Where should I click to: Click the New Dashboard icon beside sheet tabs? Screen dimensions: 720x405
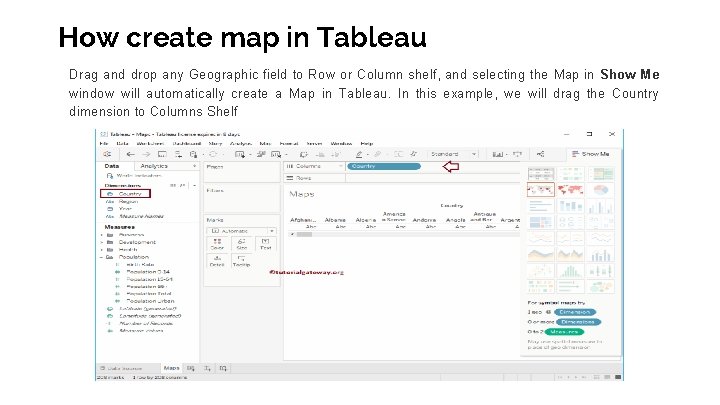[207, 368]
